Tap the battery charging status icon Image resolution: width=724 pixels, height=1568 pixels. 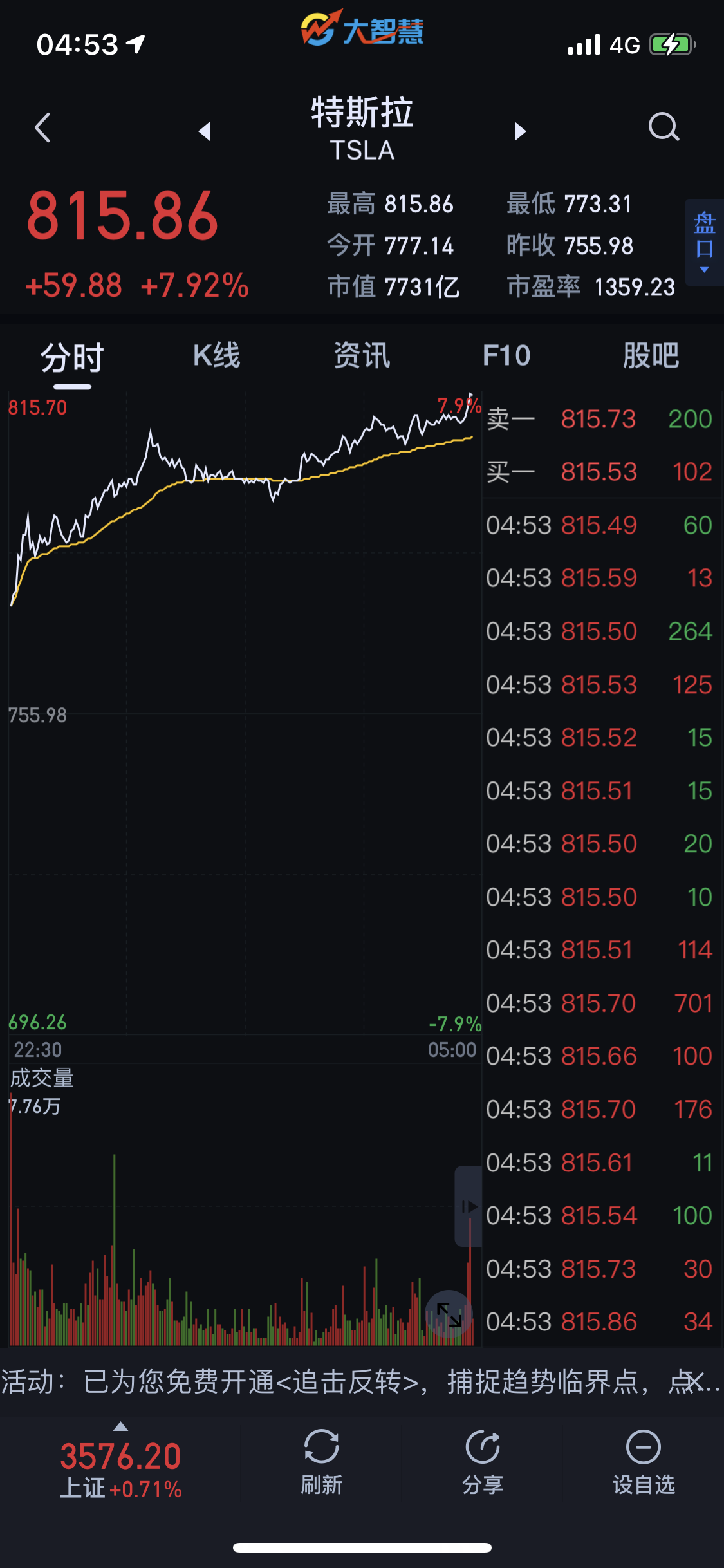[673, 44]
